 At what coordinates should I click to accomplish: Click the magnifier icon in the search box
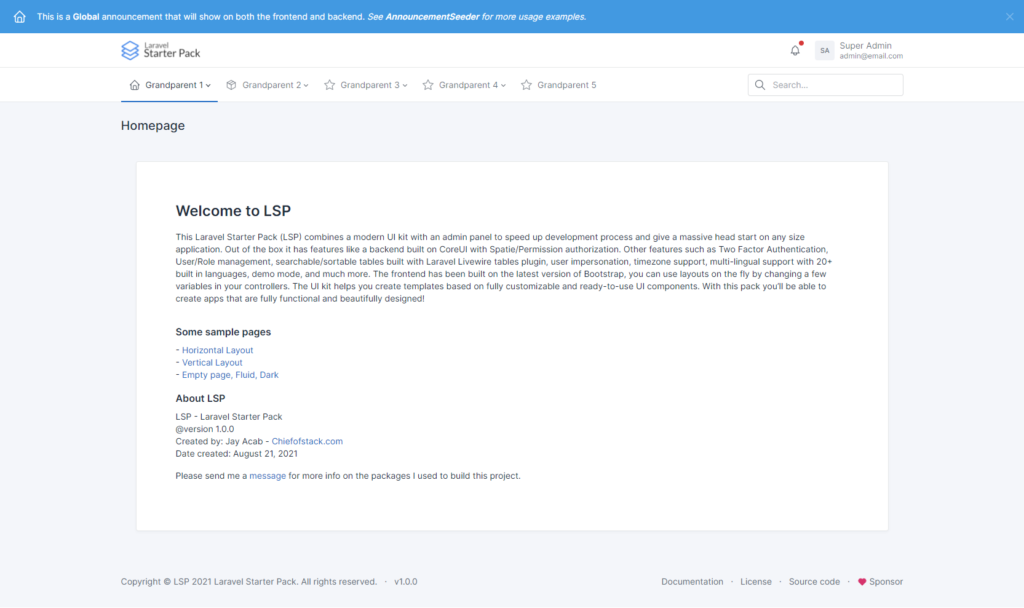click(760, 85)
